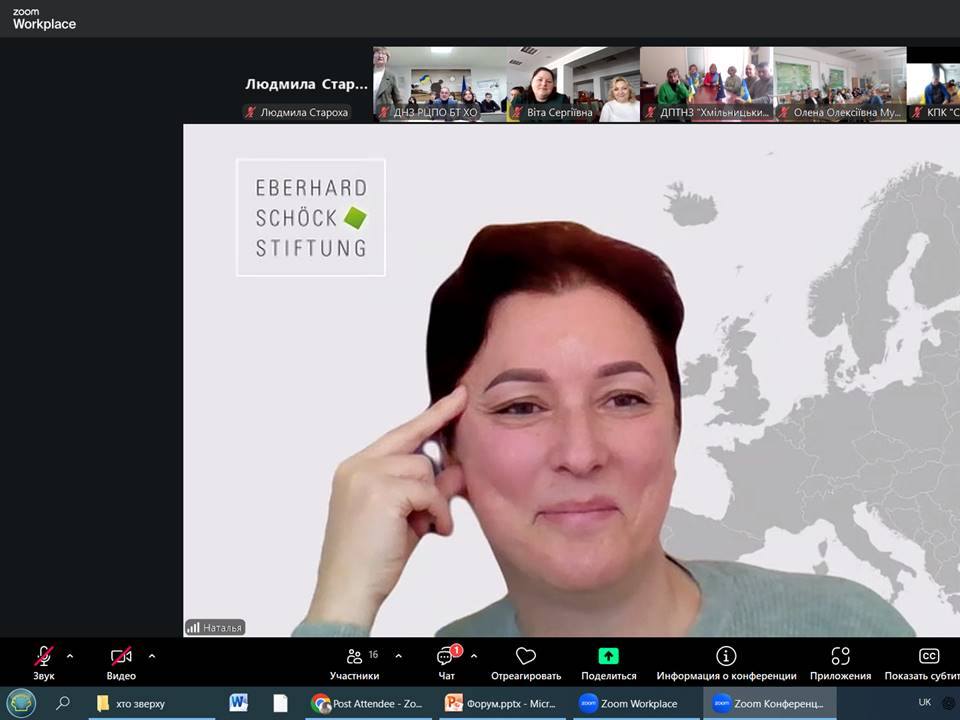960x720 pixels.
Task: Click the taskbar search magnifier icon
Action: coord(63,703)
